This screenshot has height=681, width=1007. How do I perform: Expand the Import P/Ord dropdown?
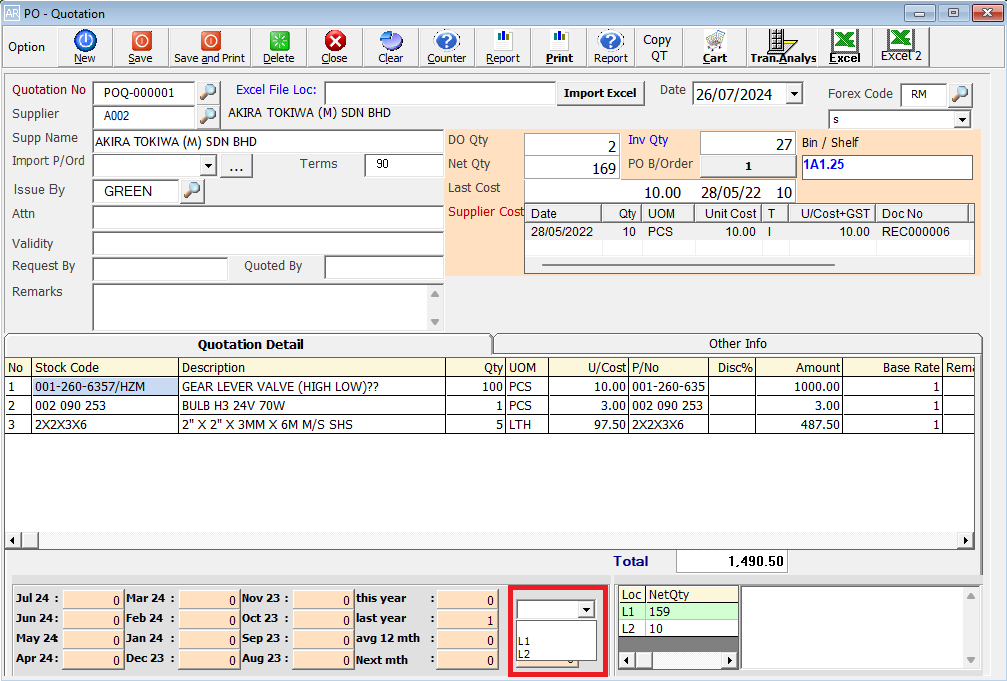coord(208,166)
